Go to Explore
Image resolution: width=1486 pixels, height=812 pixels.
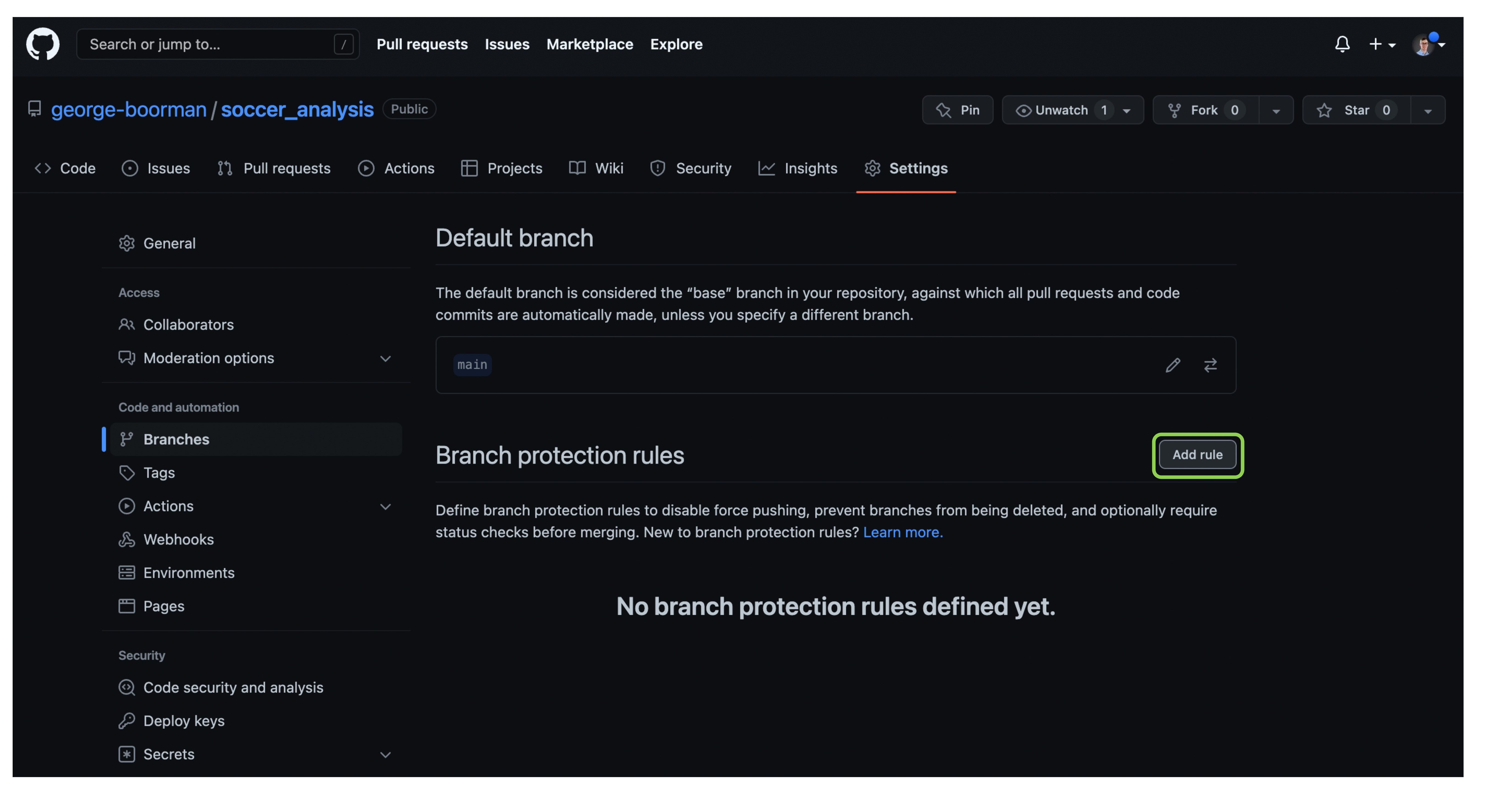[x=676, y=44]
